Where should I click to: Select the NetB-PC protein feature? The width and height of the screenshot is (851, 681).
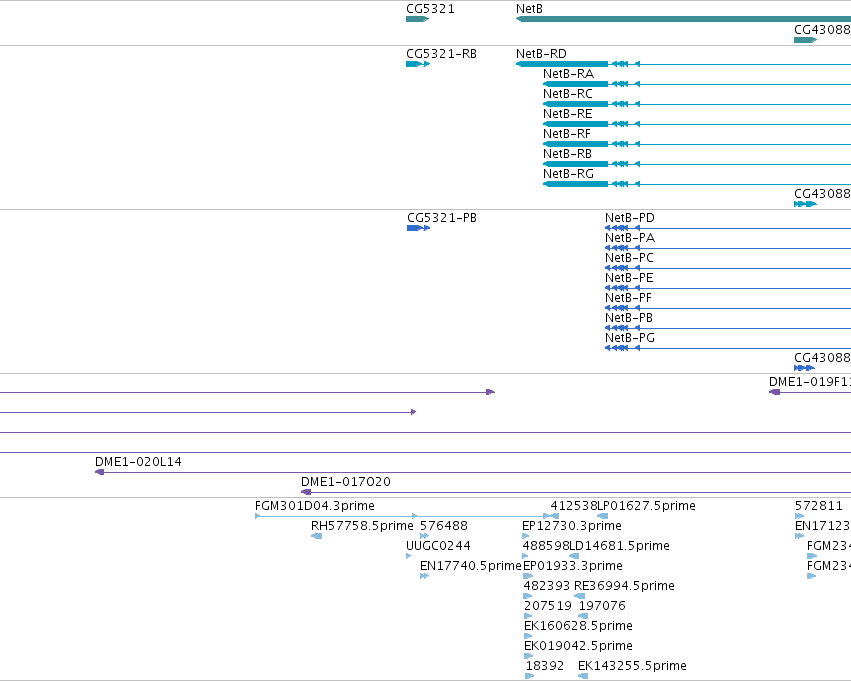point(728,268)
